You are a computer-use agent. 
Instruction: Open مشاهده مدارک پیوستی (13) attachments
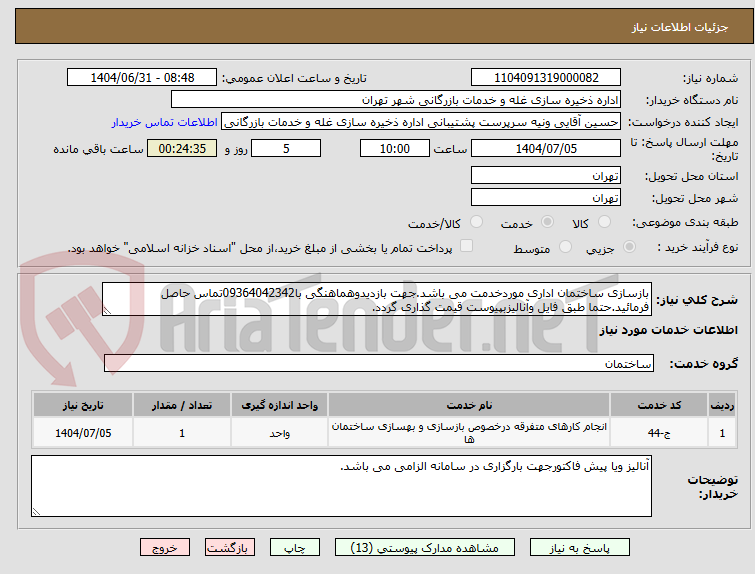pos(425,548)
